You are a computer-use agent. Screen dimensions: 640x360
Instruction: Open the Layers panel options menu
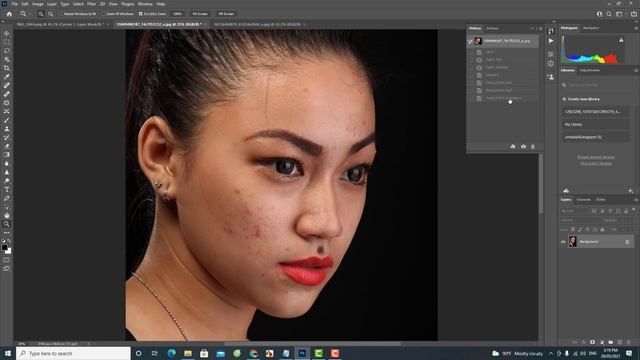pos(636,200)
